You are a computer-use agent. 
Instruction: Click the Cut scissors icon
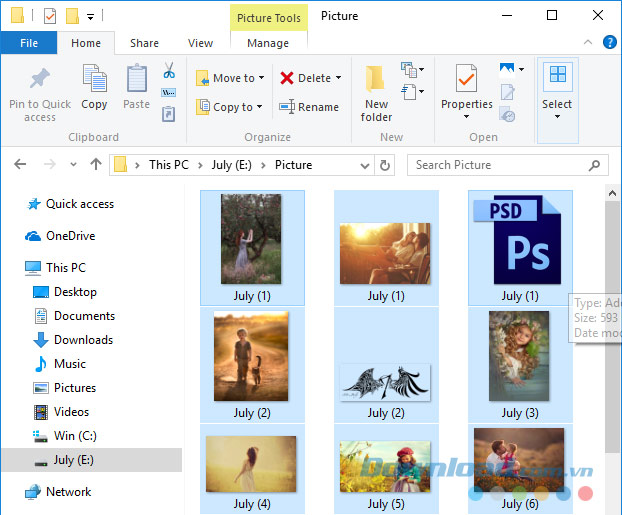(x=169, y=70)
